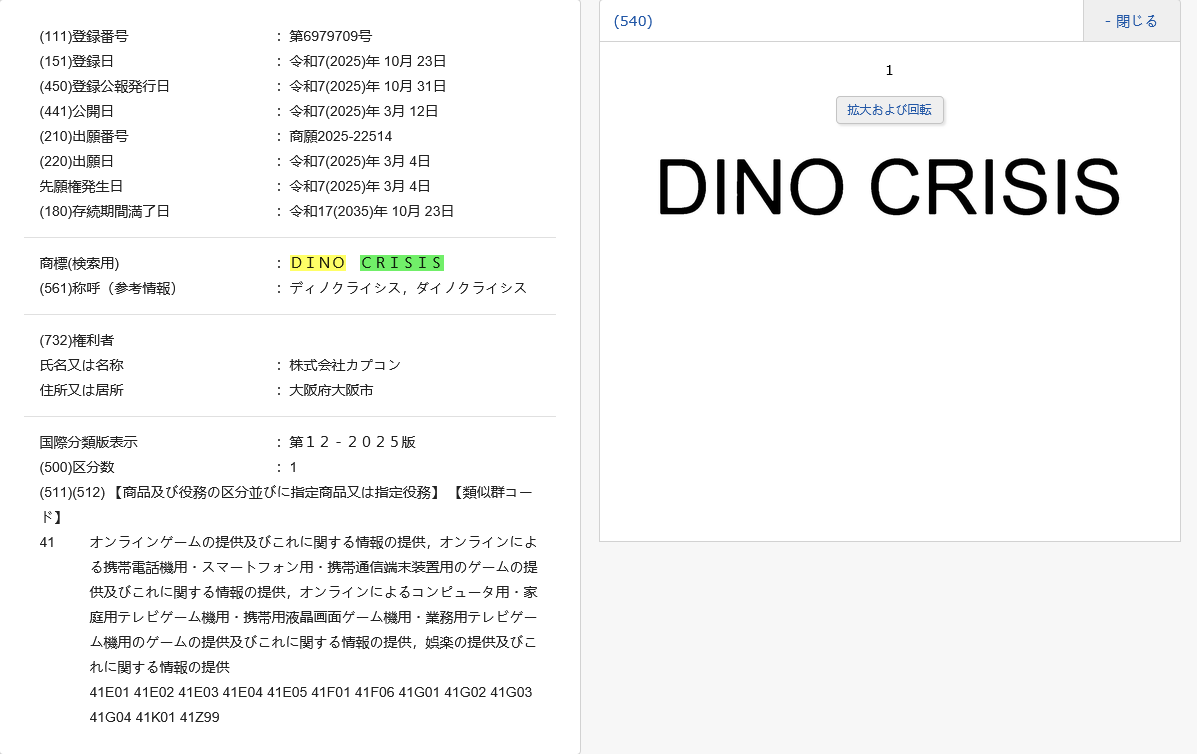Select the DINO CRISIS trademark image
This screenshot has height=754, width=1197.
[889, 188]
